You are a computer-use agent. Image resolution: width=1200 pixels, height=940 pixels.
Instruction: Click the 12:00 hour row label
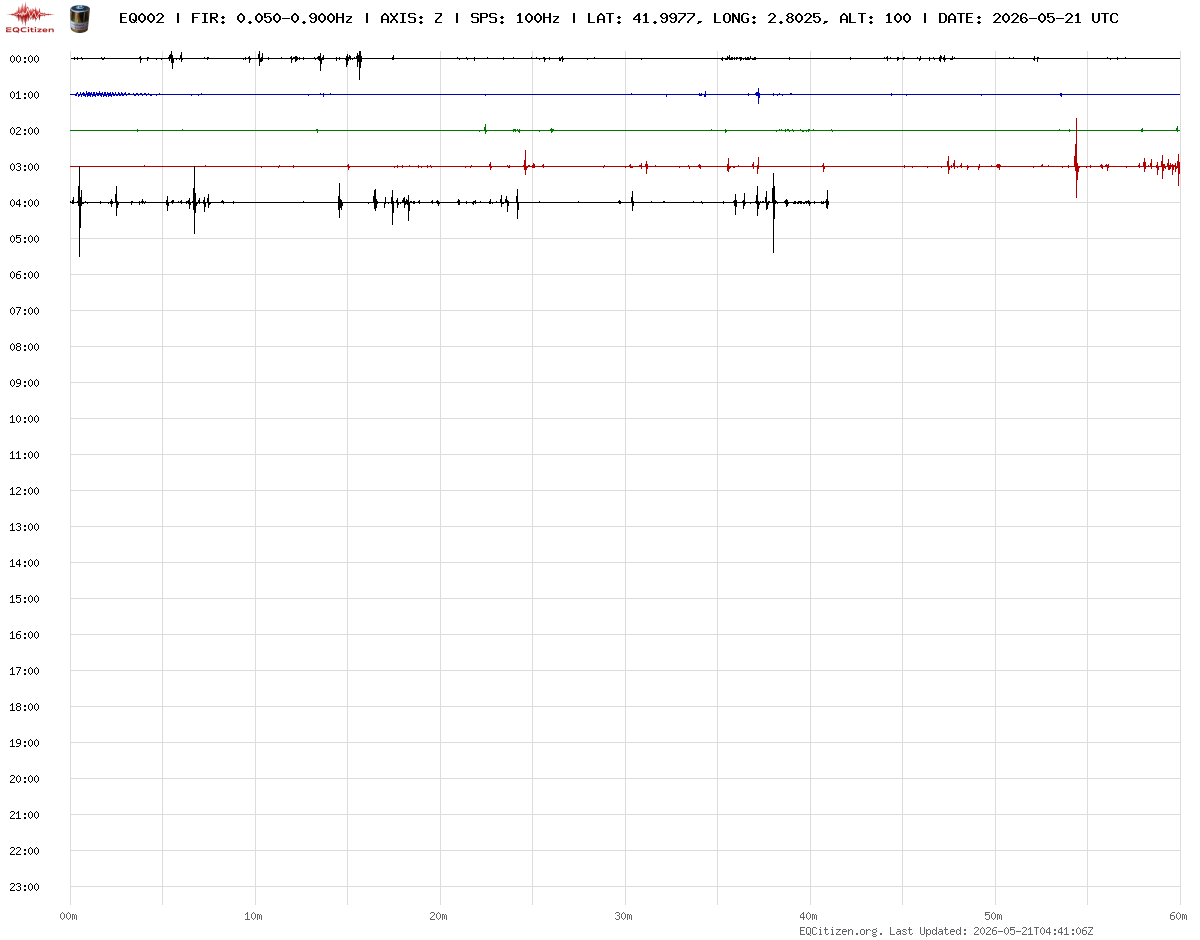tap(24, 491)
